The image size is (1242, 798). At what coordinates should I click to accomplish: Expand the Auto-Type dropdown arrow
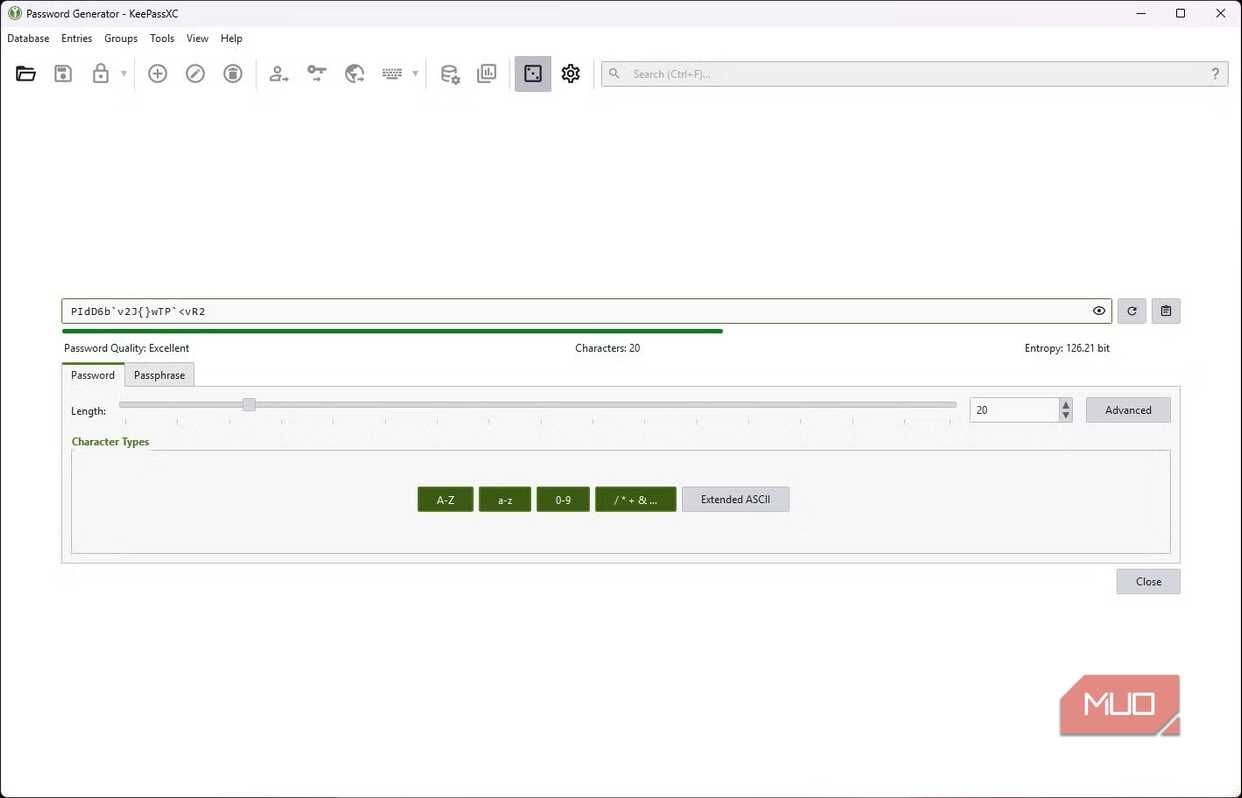415,74
